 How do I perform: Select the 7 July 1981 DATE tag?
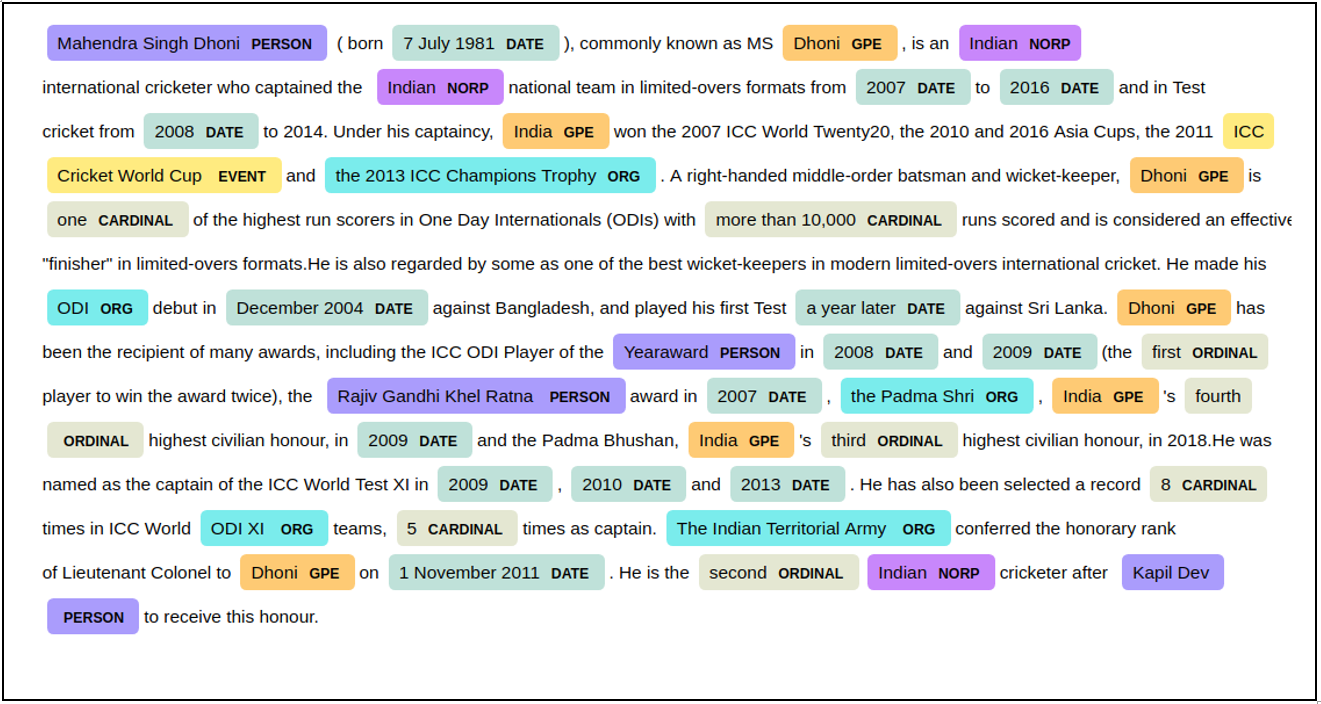(x=475, y=44)
